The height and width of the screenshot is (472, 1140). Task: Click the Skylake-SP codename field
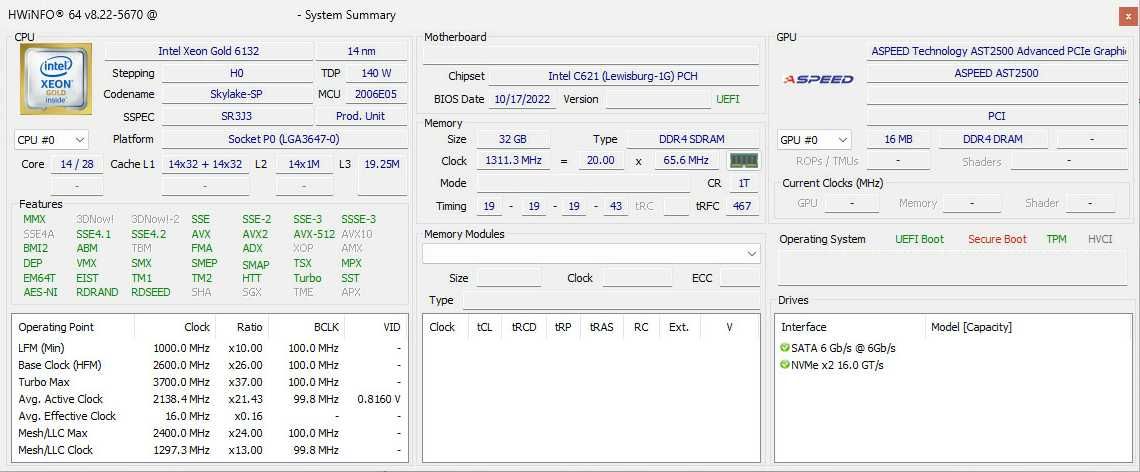tap(237, 95)
